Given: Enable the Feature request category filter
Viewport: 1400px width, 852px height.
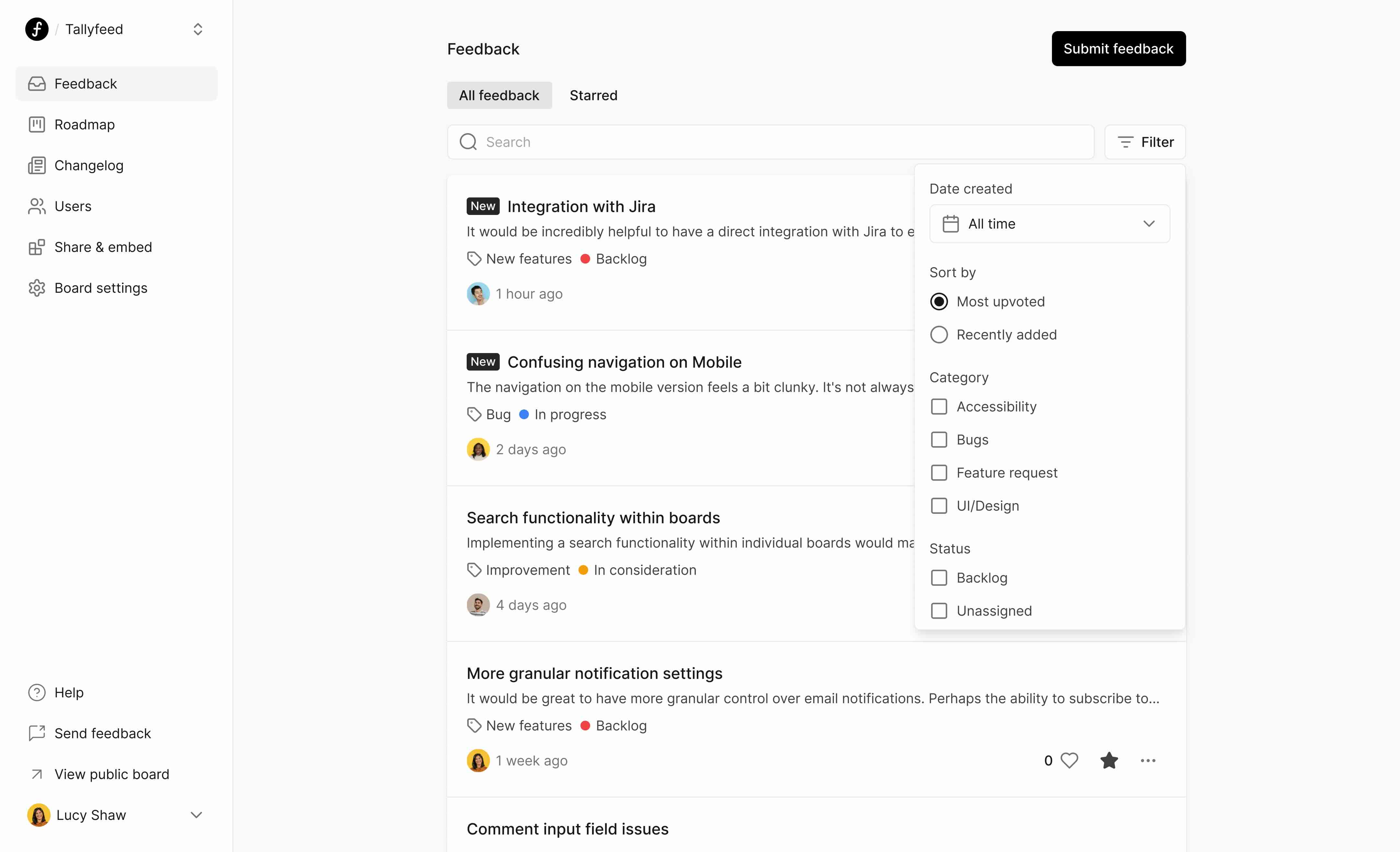Looking at the screenshot, I should coord(939,473).
